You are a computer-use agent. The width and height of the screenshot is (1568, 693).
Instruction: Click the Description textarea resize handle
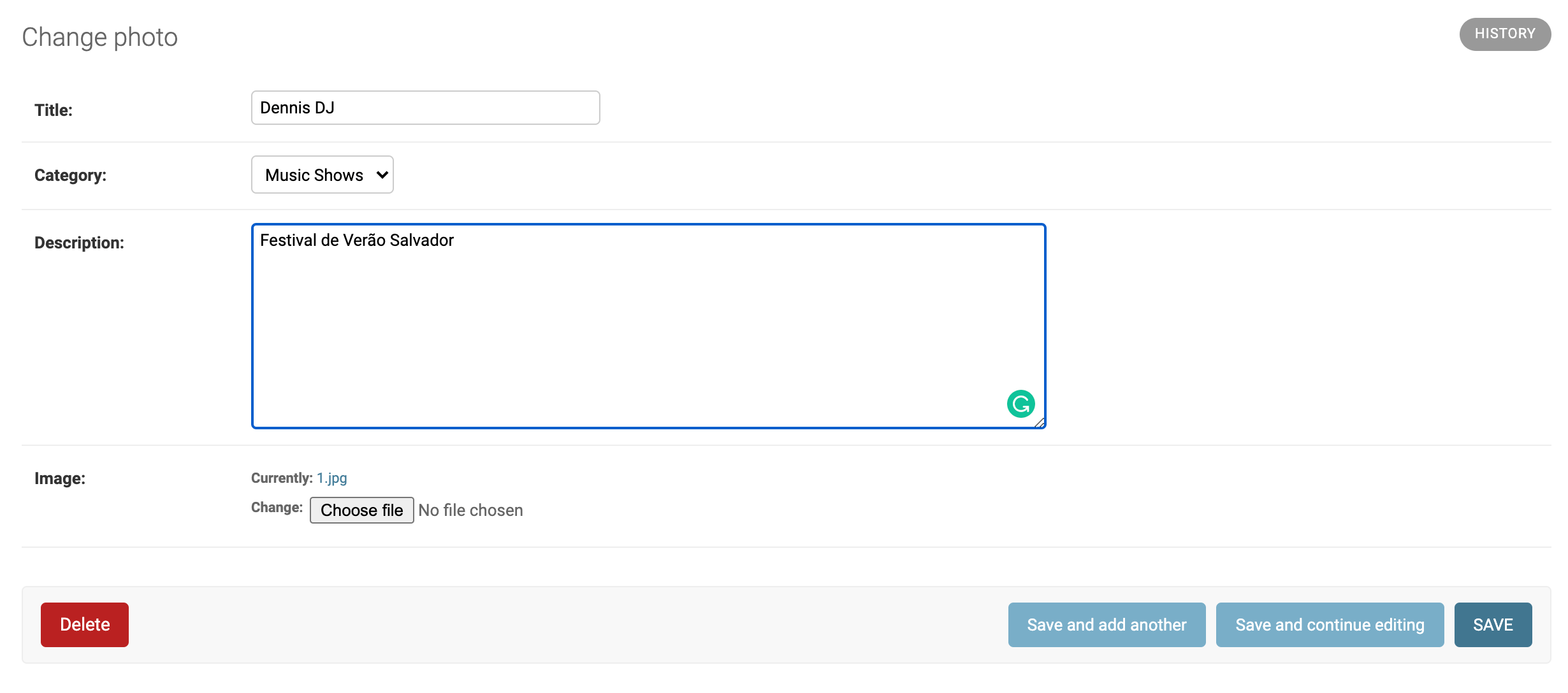tap(1040, 423)
